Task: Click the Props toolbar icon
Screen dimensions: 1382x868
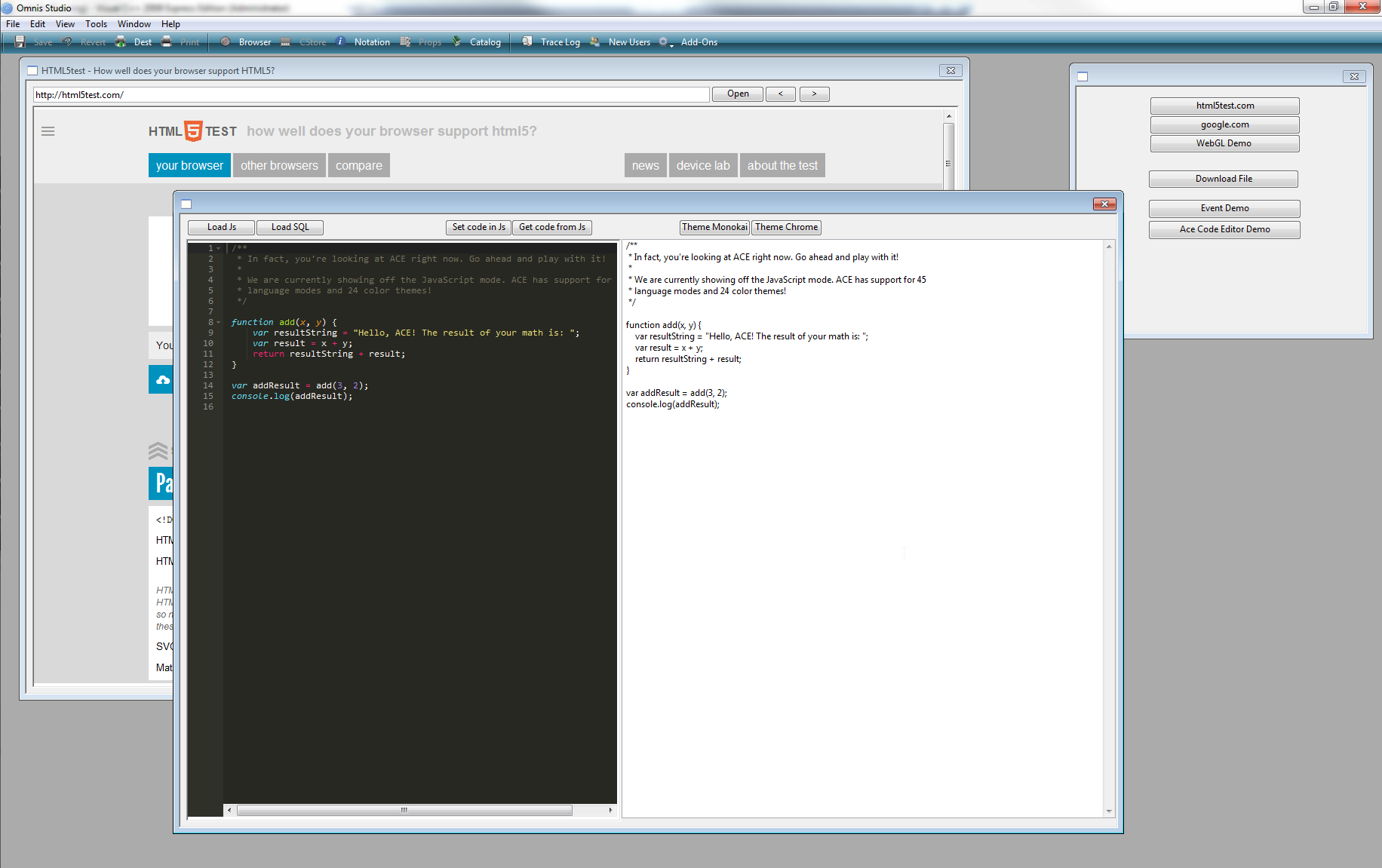Action: click(x=405, y=42)
